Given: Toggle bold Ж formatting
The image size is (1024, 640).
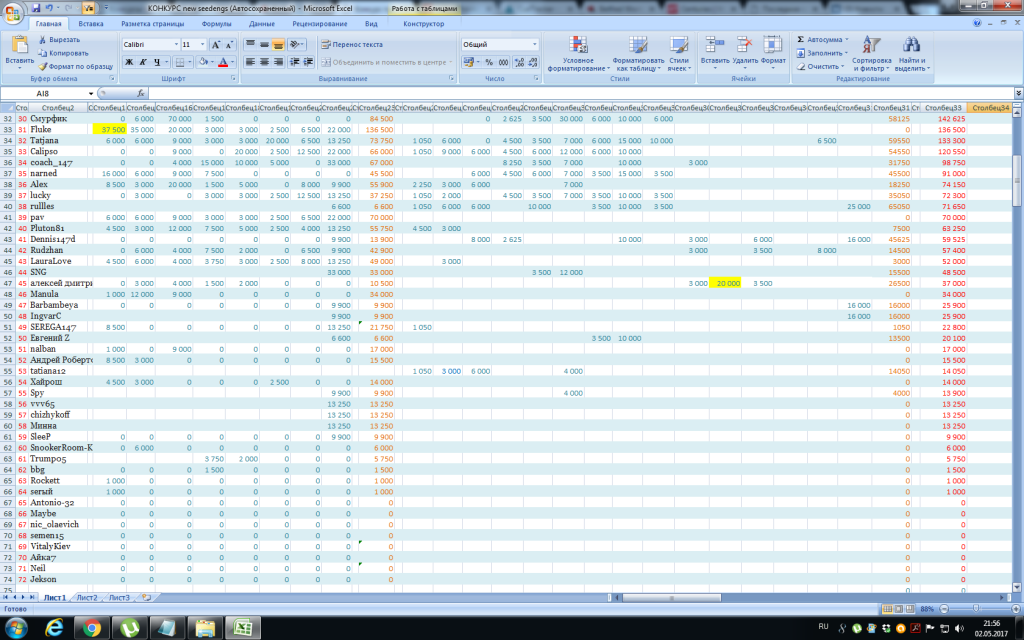Looking at the screenshot, I should click(129, 62).
